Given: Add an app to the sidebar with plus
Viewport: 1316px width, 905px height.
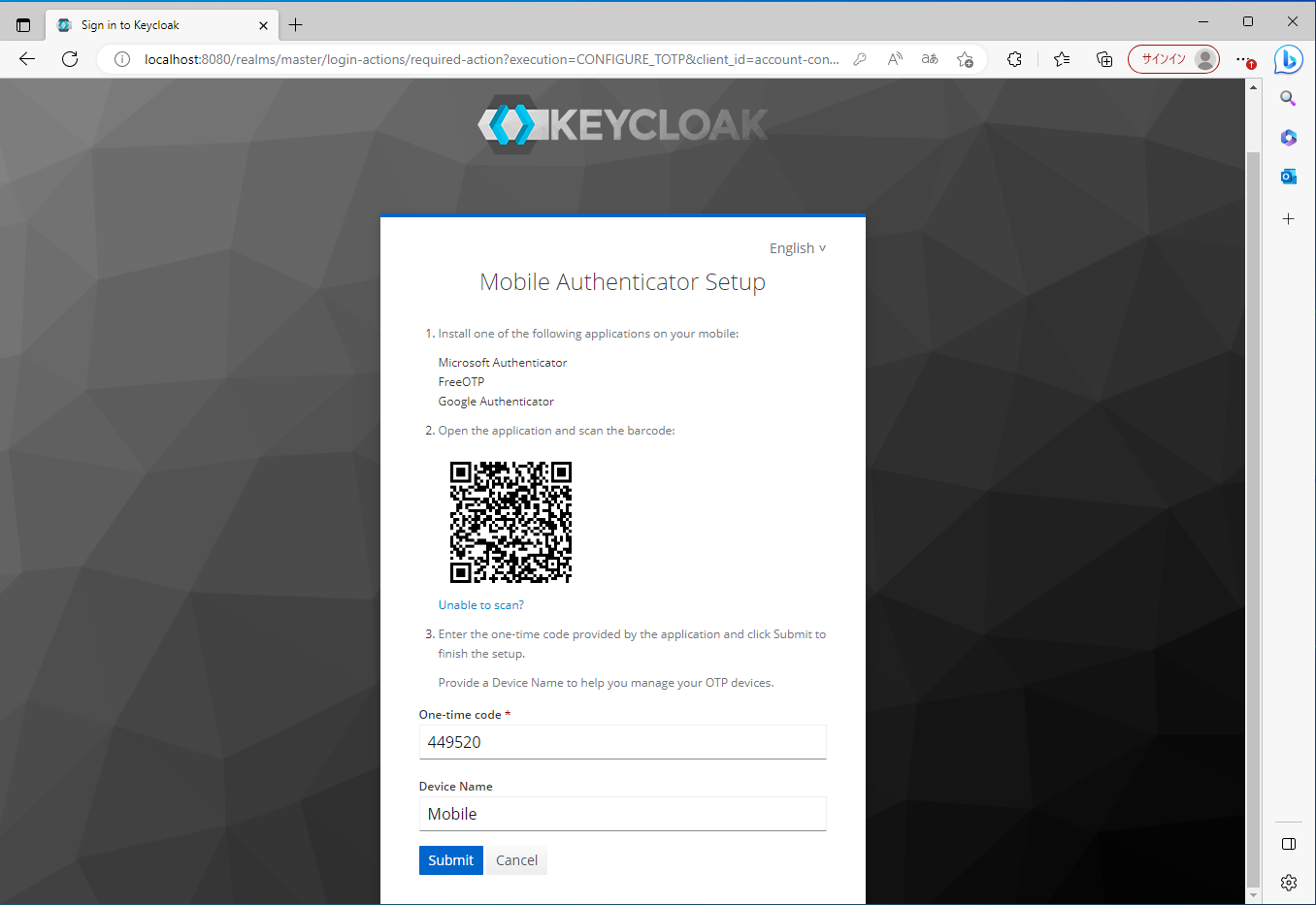Looking at the screenshot, I should tap(1288, 218).
